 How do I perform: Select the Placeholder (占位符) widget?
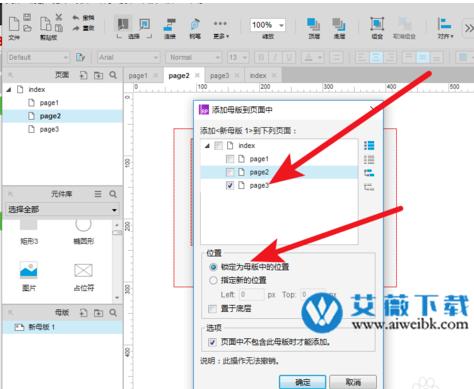pos(83,276)
